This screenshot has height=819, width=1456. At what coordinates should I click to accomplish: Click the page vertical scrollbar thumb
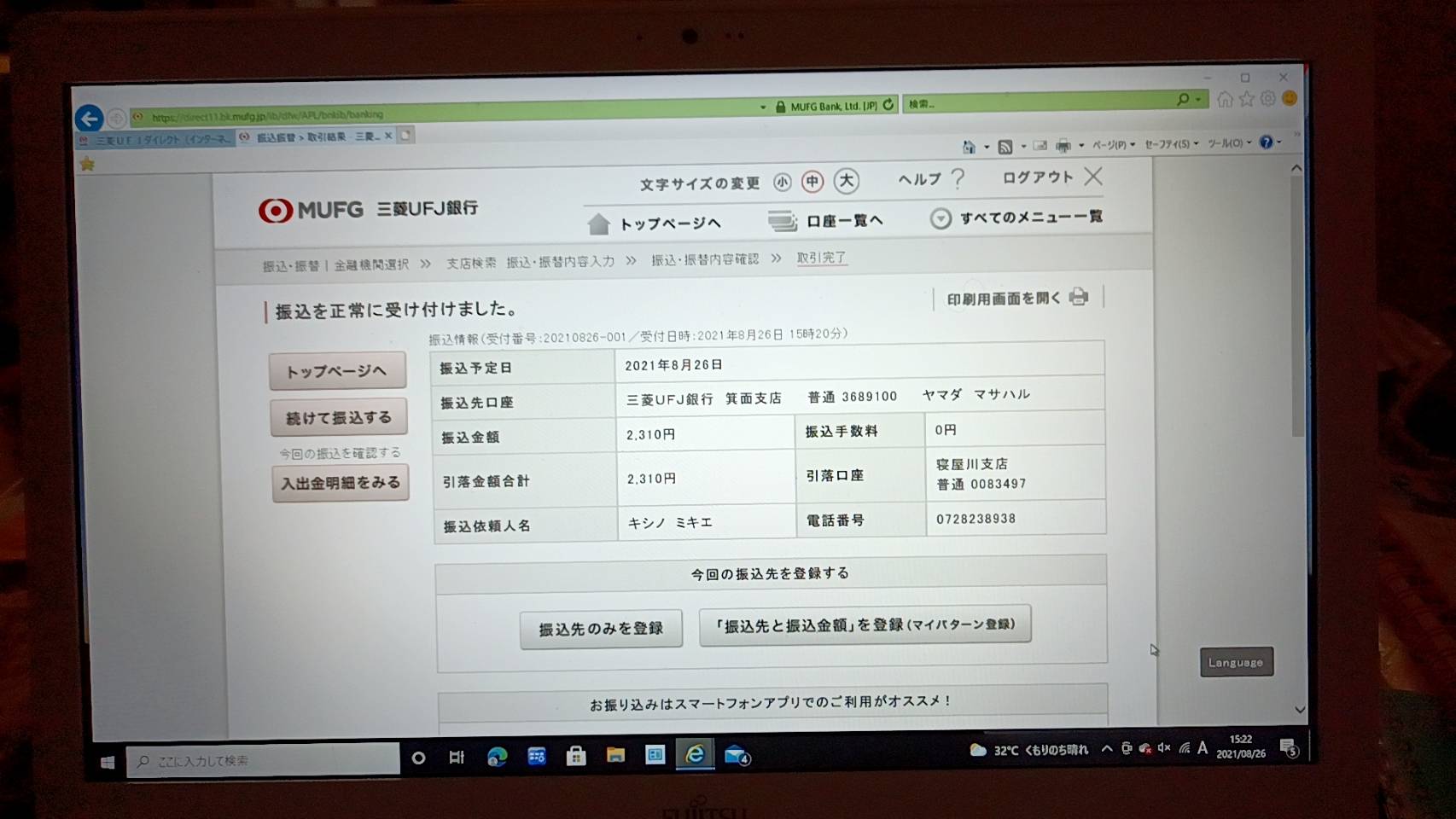(x=1297, y=307)
